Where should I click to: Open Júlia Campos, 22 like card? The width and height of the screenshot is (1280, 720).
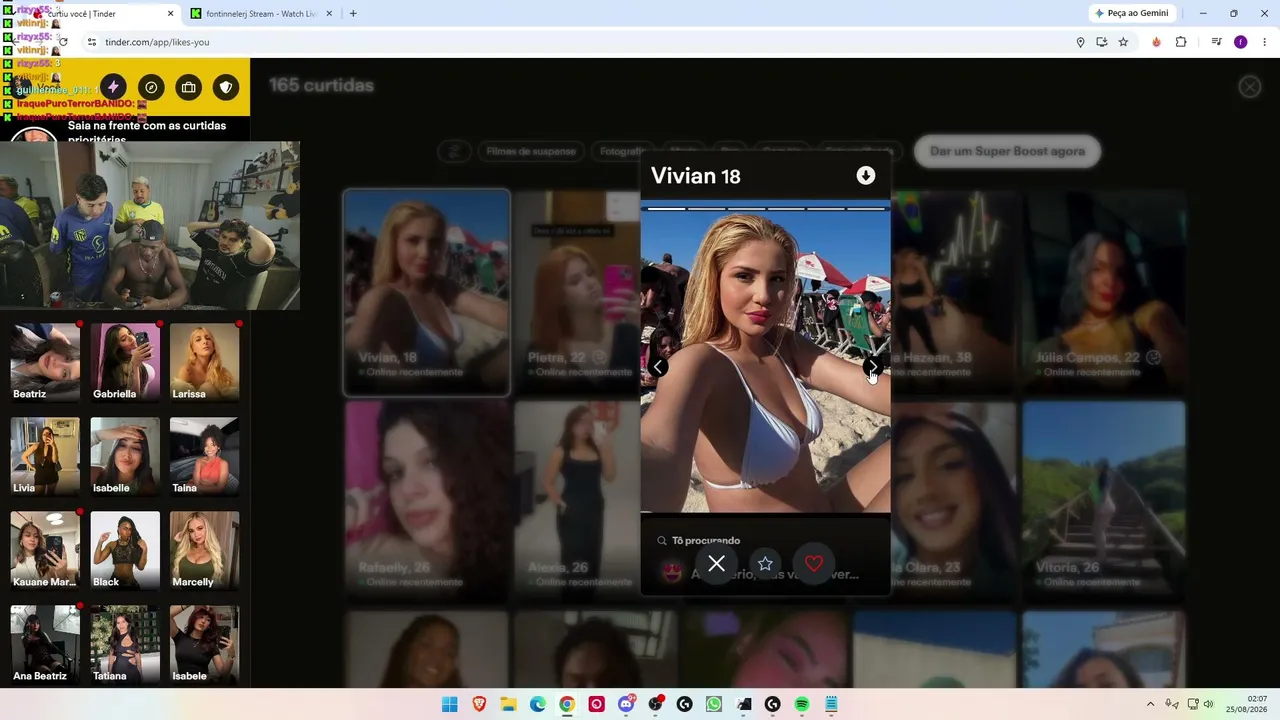(1103, 292)
